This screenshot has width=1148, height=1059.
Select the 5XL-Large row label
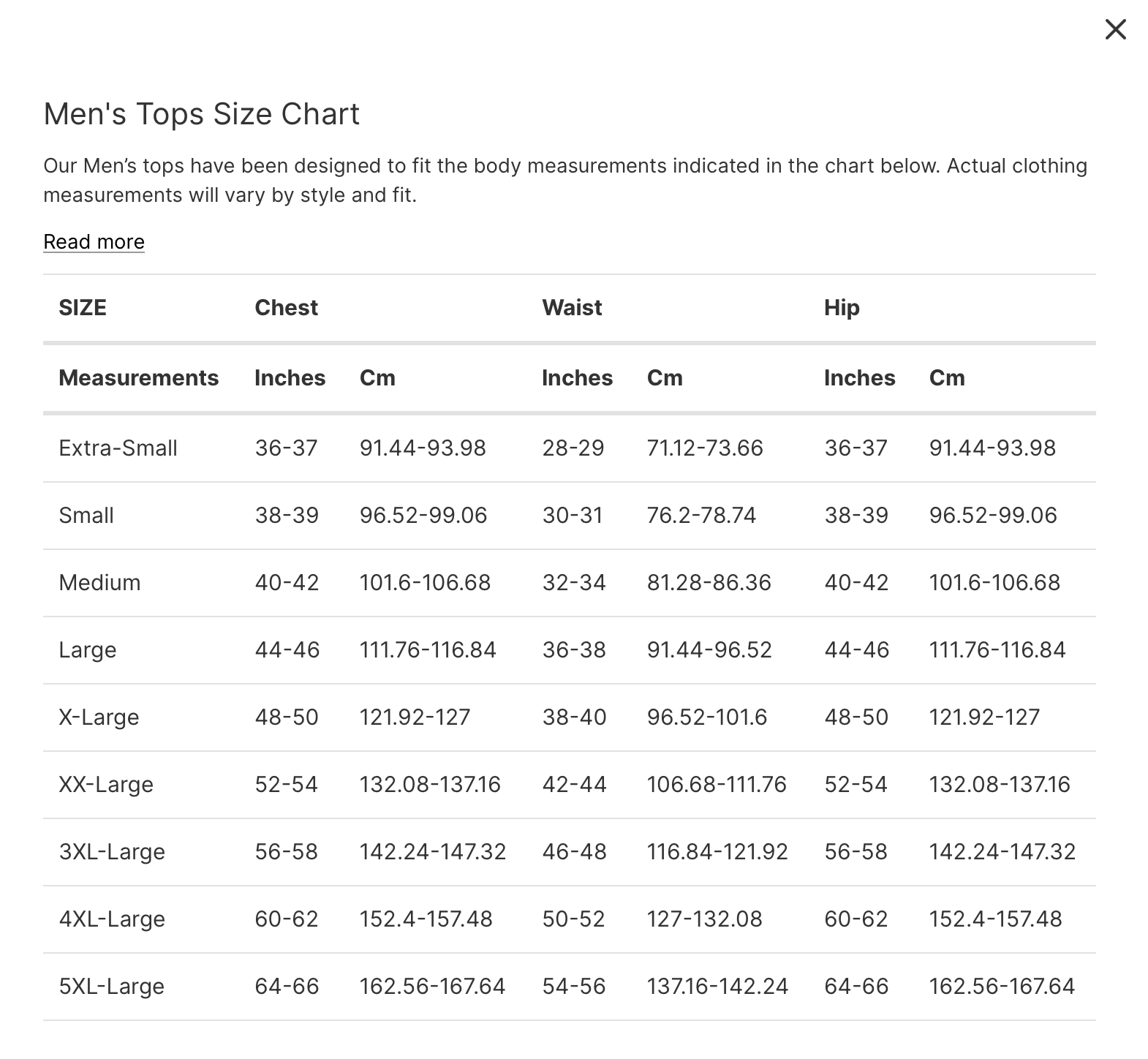click(111, 987)
